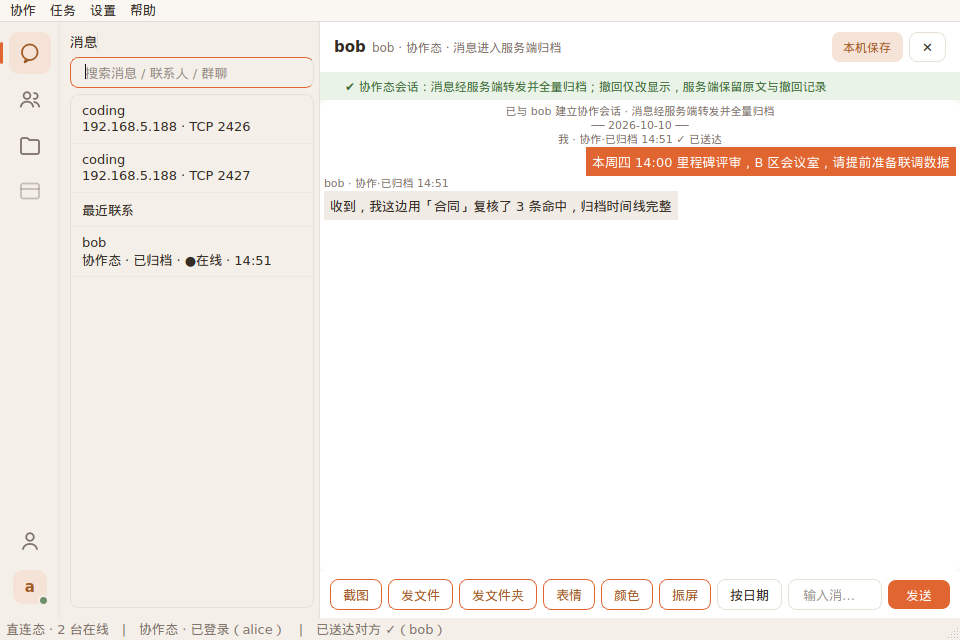Click the 发文件夹 button
Screen dimensions: 960x640
tap(498, 595)
